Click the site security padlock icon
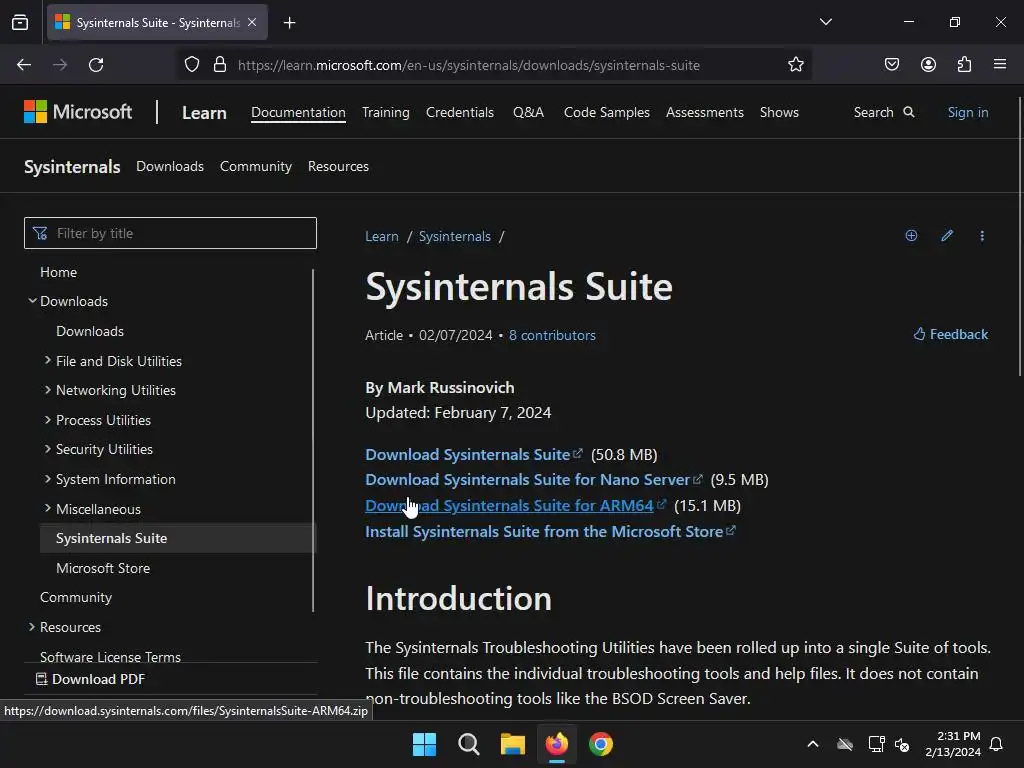This screenshot has height=768, width=1024. pyautogui.click(x=220, y=65)
